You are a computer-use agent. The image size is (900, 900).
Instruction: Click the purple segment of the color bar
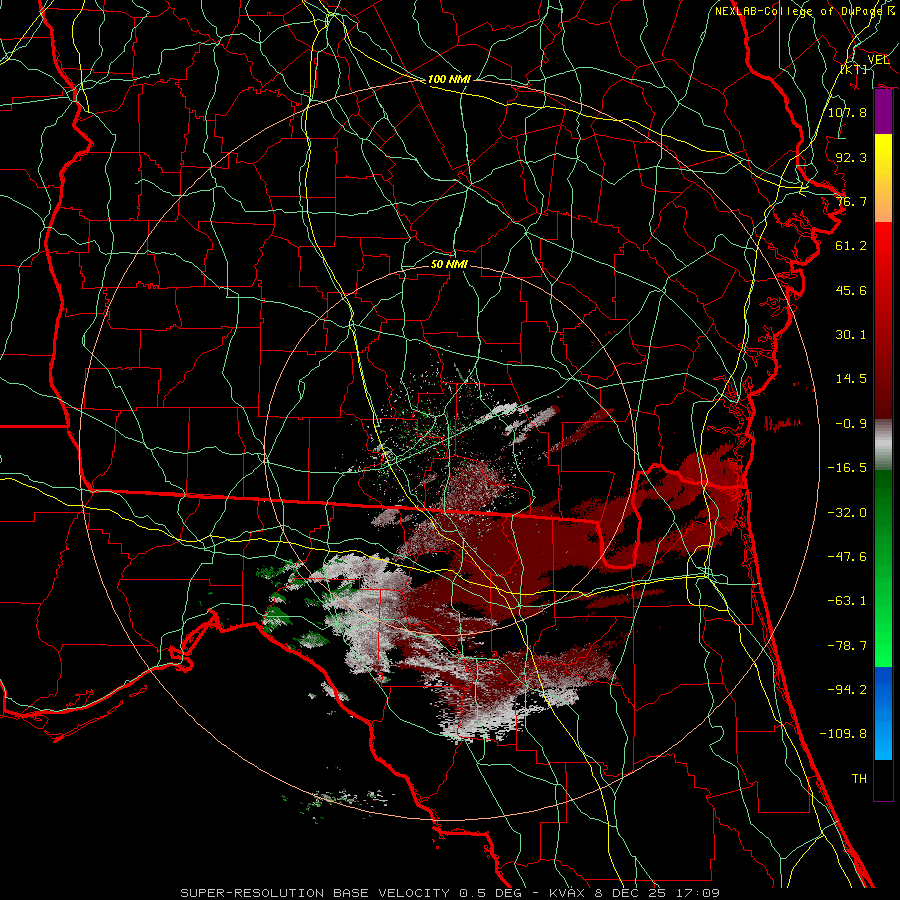[x=883, y=112]
